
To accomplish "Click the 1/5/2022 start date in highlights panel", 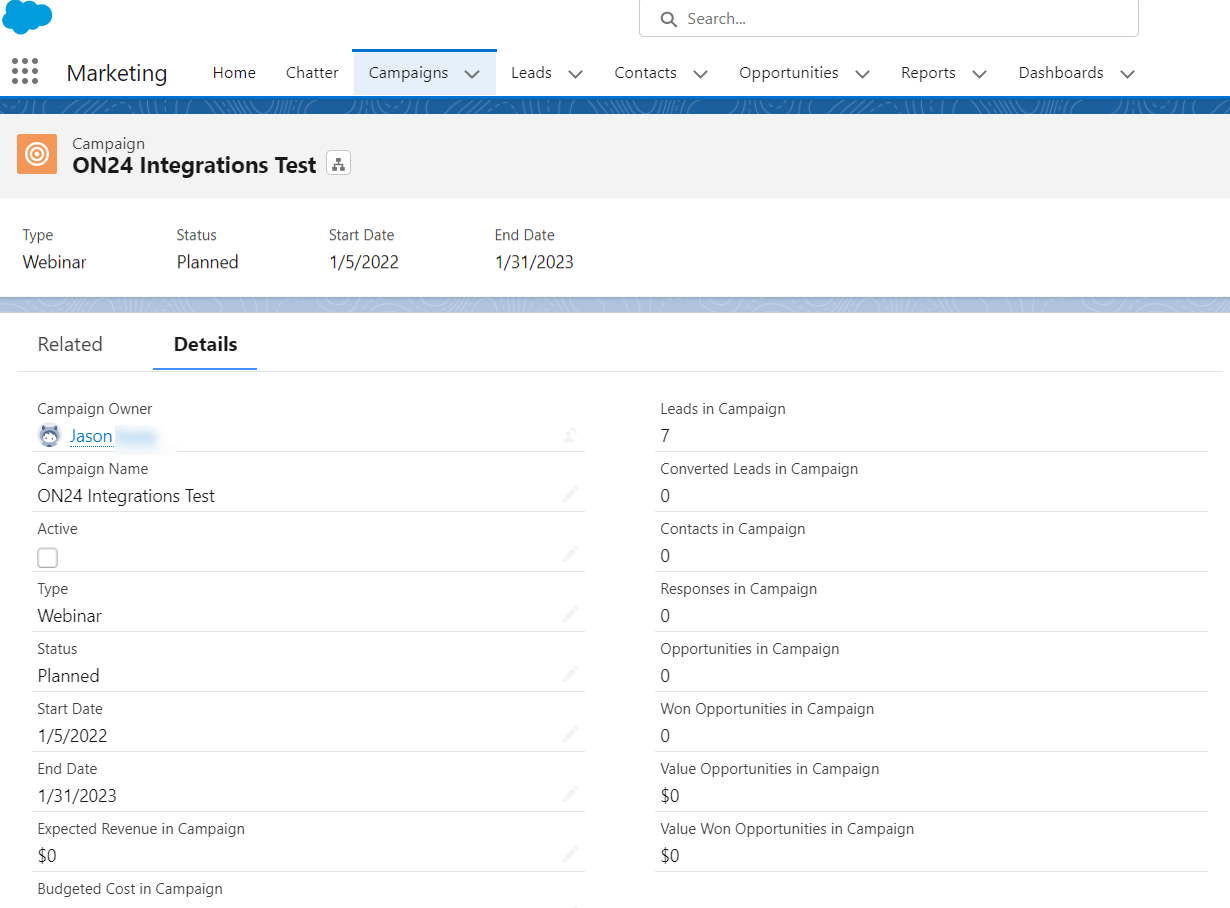I will click(x=364, y=262).
